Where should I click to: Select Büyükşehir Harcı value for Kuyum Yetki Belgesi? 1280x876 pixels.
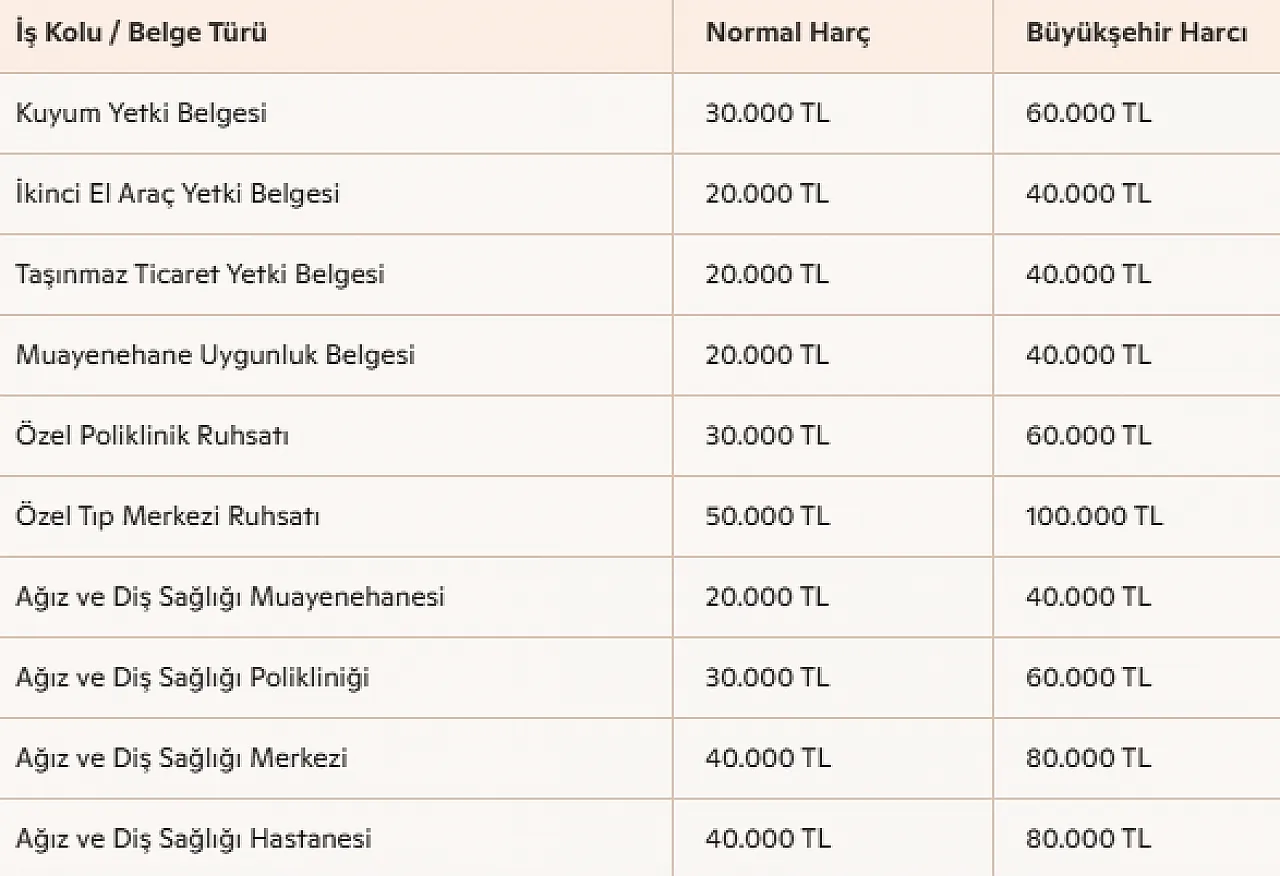pyautogui.click(x=1088, y=113)
